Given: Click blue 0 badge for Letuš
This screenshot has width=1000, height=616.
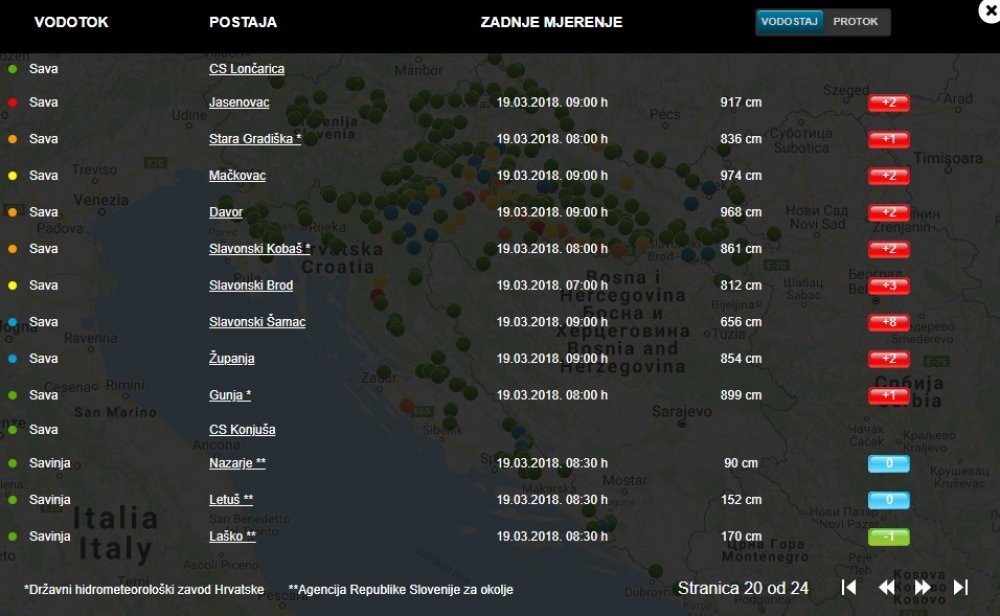Looking at the screenshot, I should [x=888, y=500].
